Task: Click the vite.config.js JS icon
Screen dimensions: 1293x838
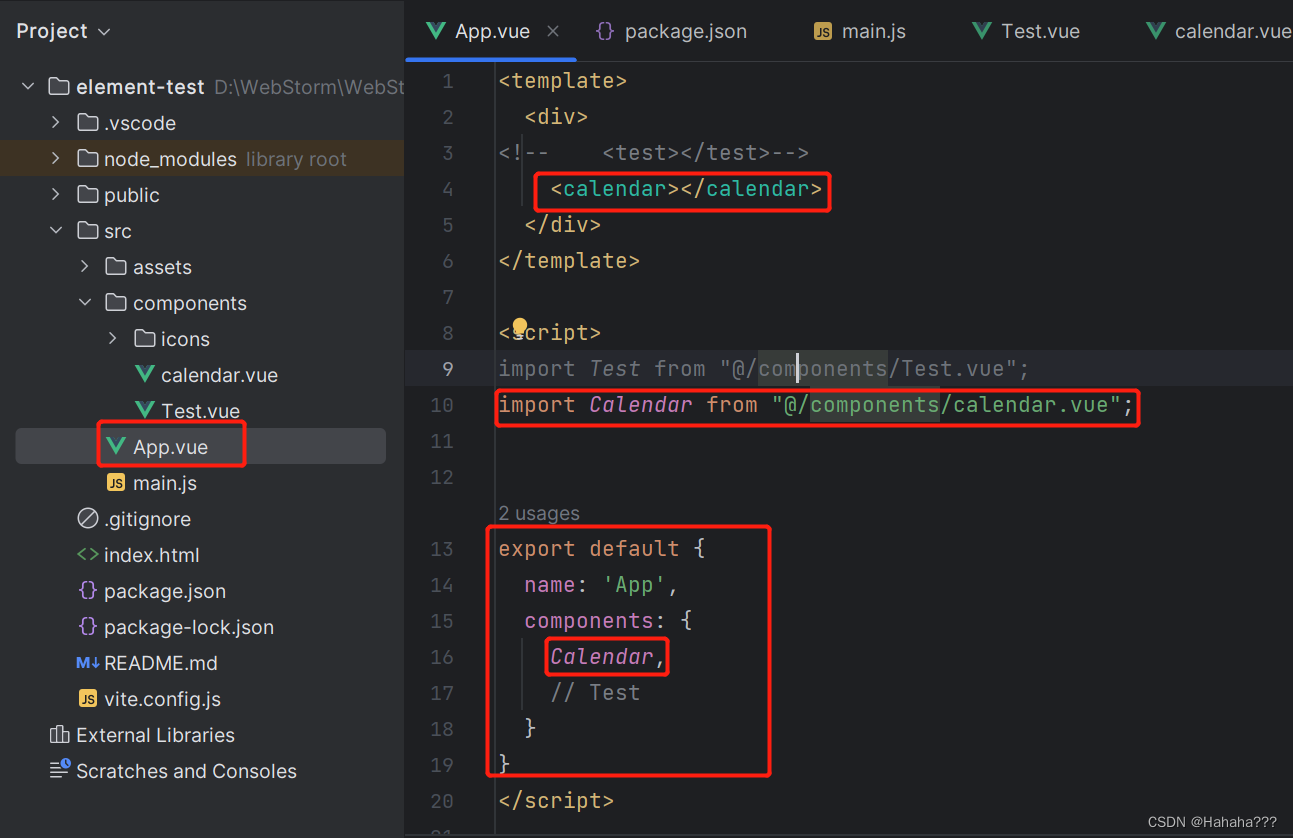Action: pyautogui.click(x=88, y=699)
